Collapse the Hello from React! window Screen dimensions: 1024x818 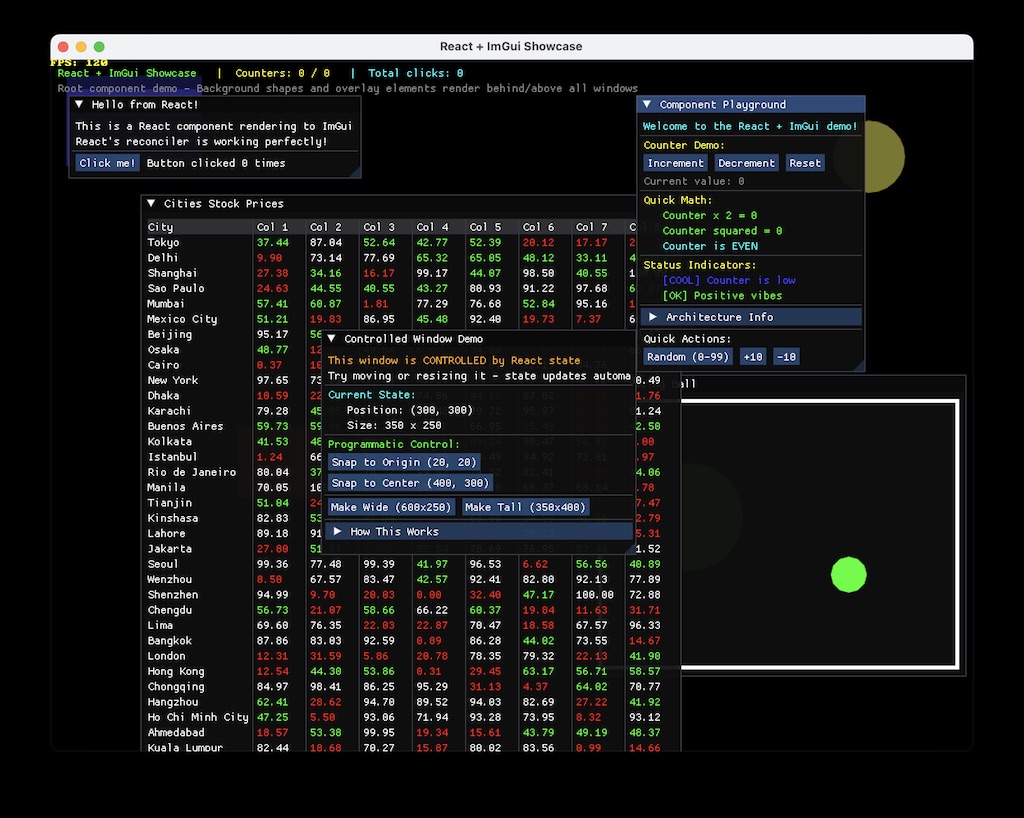pos(79,104)
